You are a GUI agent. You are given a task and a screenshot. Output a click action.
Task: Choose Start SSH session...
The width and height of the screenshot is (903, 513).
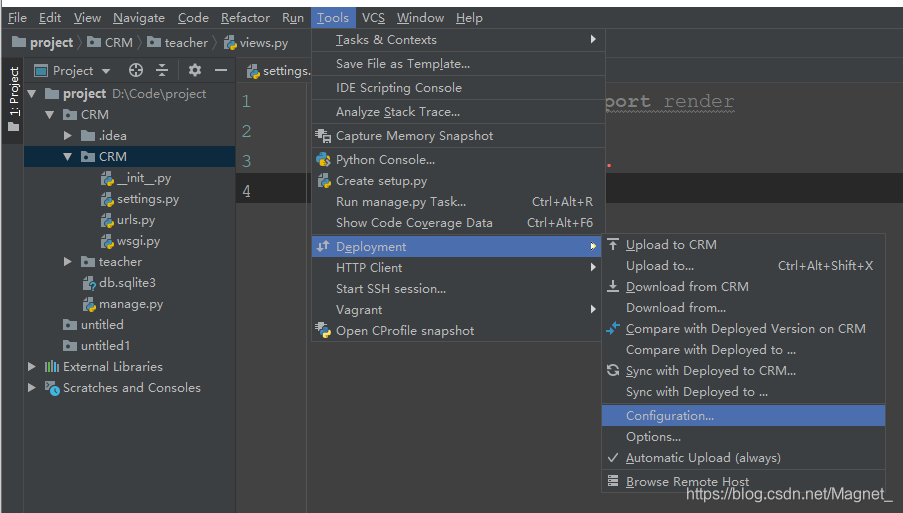[x=458, y=289]
